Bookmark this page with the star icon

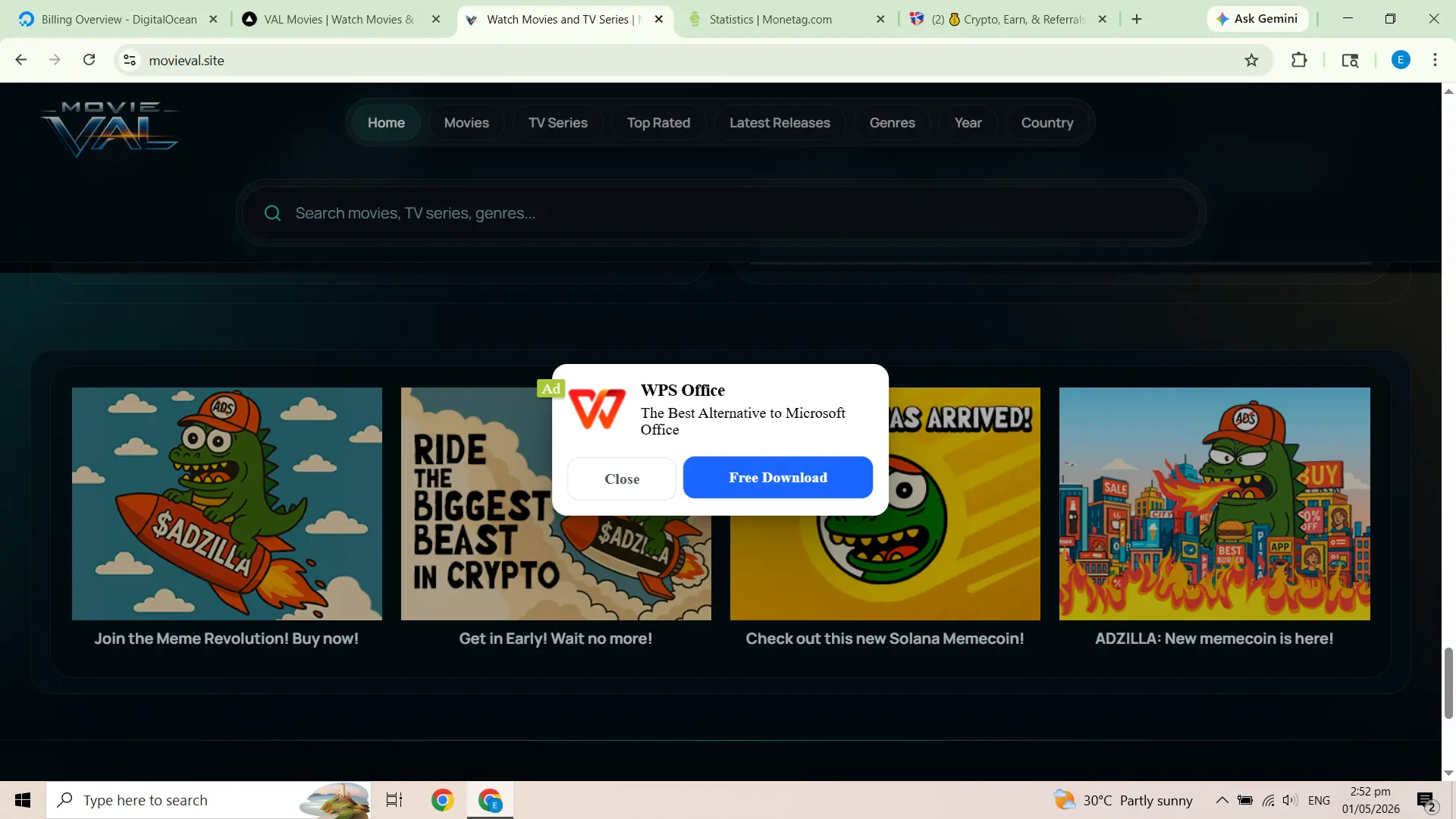click(1251, 60)
